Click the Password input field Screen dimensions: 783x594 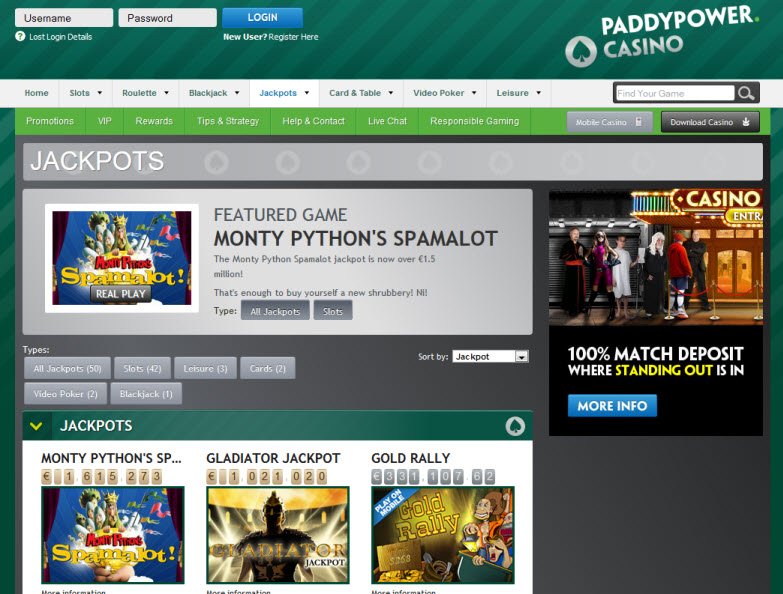(167, 18)
